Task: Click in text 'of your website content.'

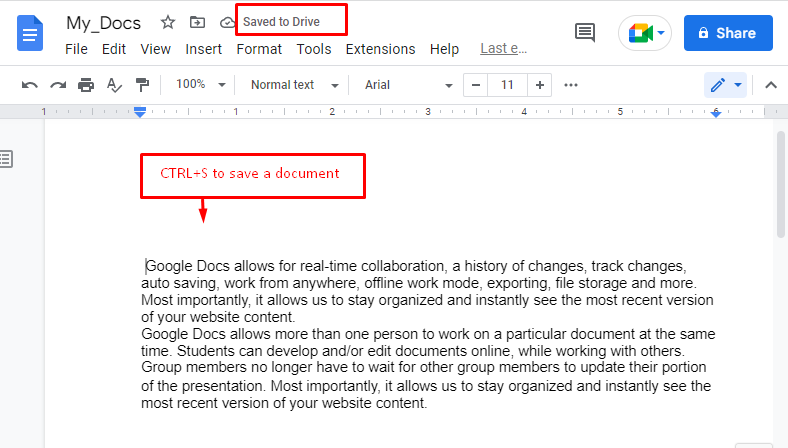Action: coord(218,317)
